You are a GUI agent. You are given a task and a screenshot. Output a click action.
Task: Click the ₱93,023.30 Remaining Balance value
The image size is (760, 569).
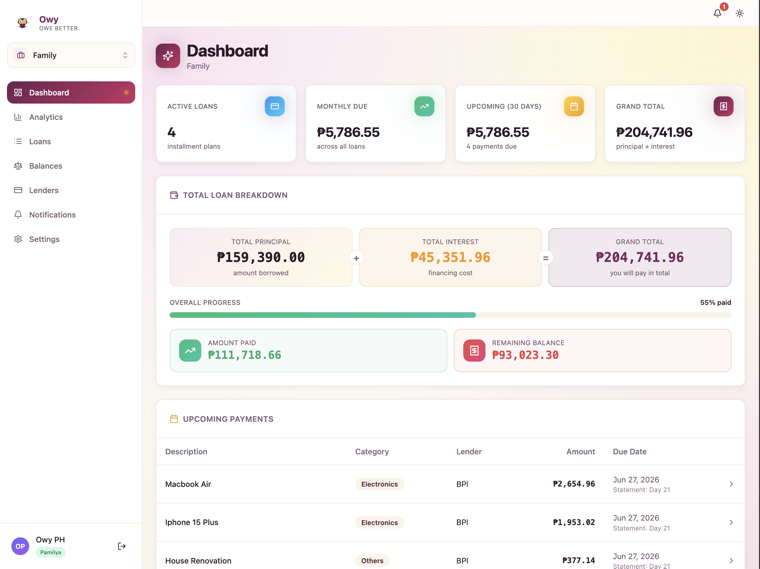pos(525,355)
